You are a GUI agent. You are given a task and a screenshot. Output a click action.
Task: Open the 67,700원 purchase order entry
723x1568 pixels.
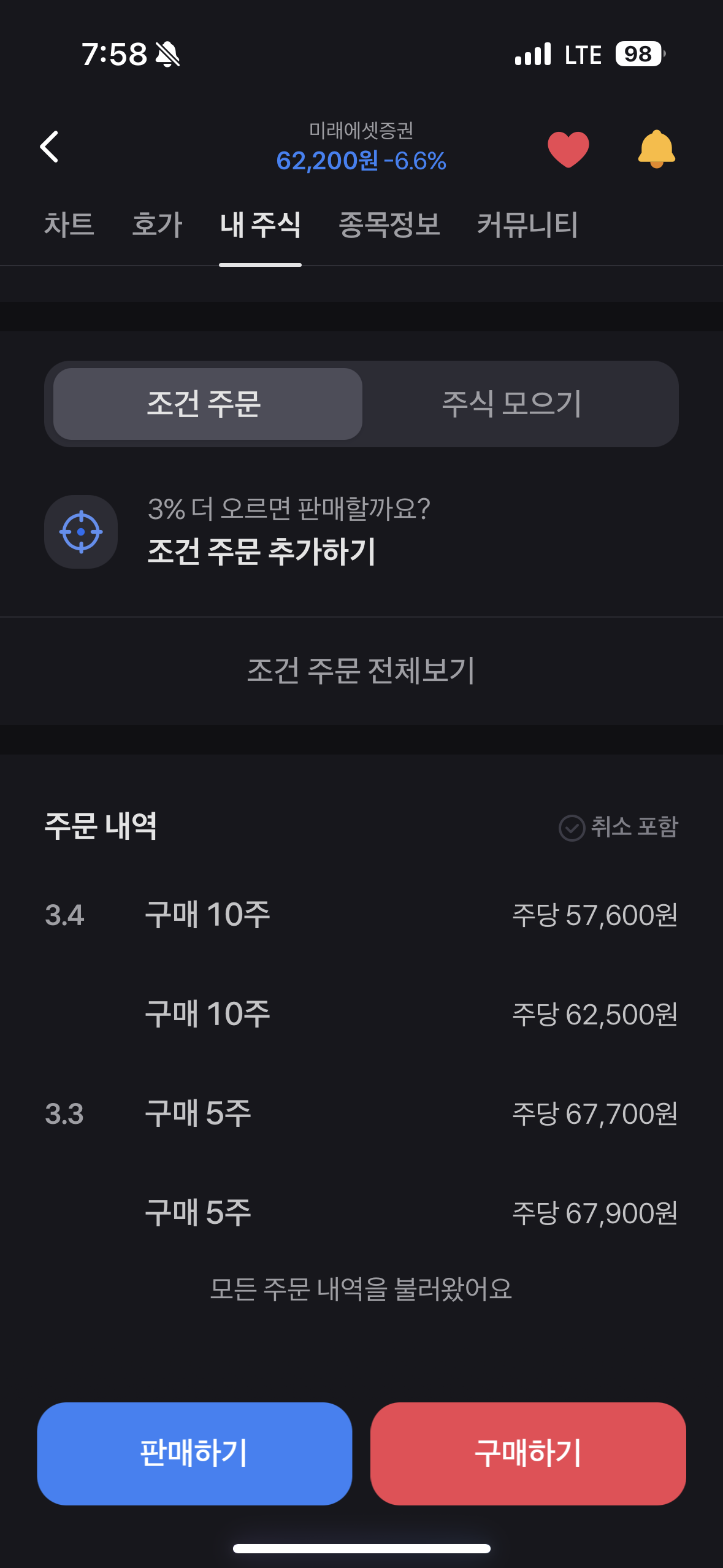[361, 1114]
